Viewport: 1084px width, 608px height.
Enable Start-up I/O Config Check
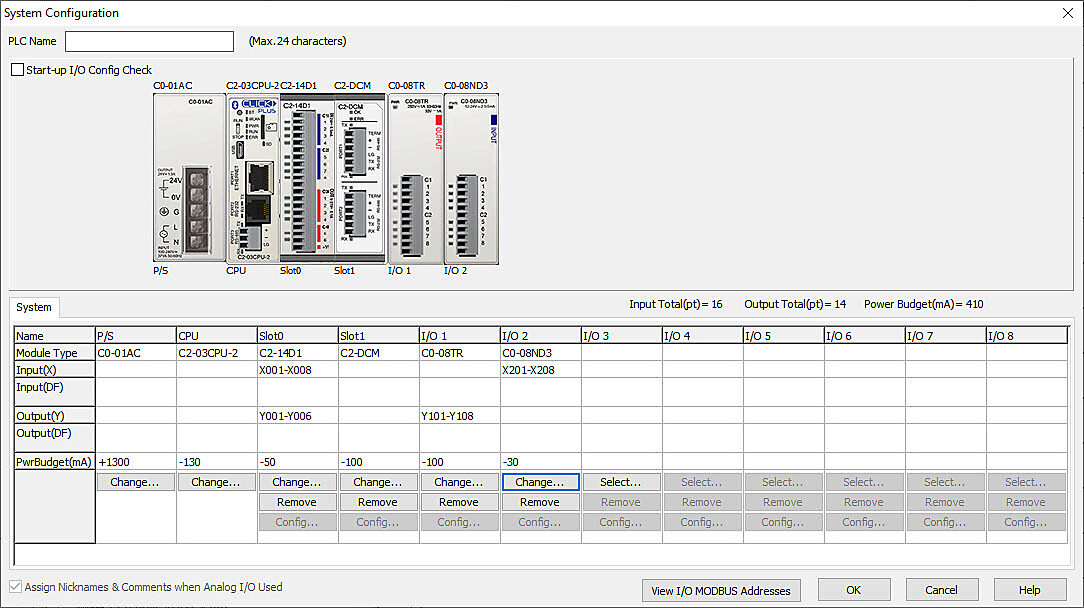[x=17, y=70]
